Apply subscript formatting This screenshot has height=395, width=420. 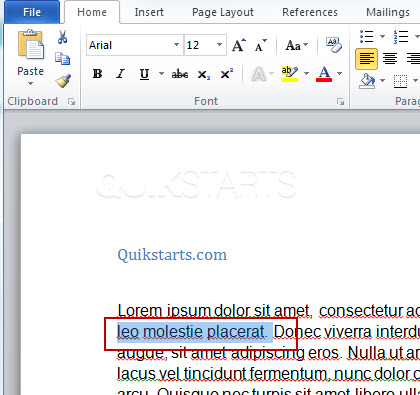tap(204, 74)
